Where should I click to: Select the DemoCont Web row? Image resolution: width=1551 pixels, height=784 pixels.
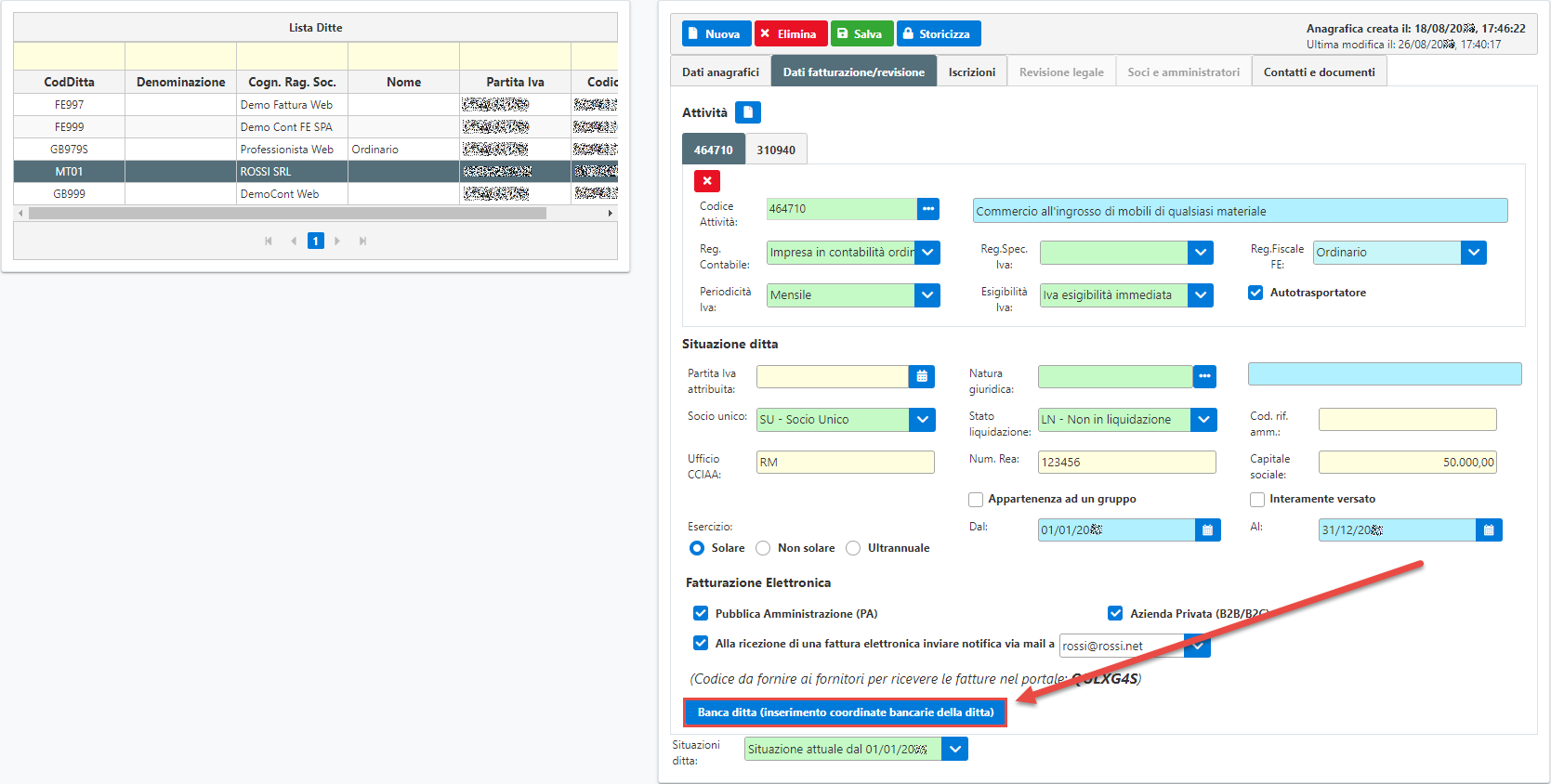click(x=316, y=194)
